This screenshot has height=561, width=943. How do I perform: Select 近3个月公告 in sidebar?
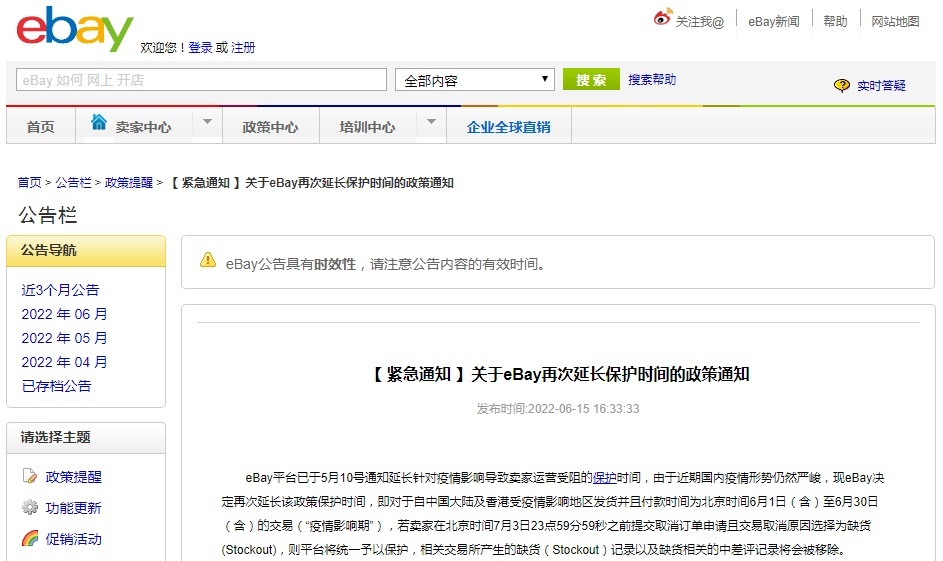[60, 290]
